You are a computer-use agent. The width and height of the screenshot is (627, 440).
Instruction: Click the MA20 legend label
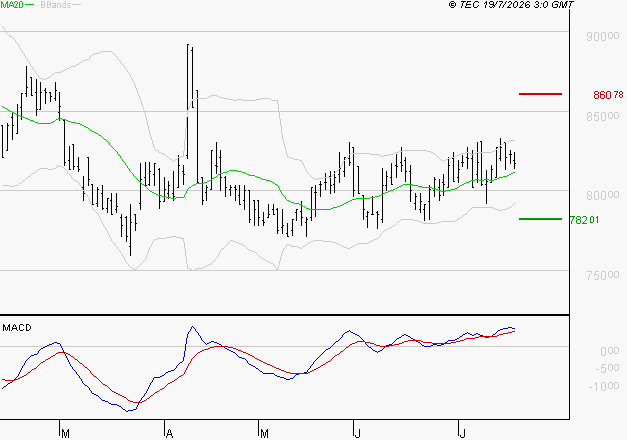coord(11,5)
